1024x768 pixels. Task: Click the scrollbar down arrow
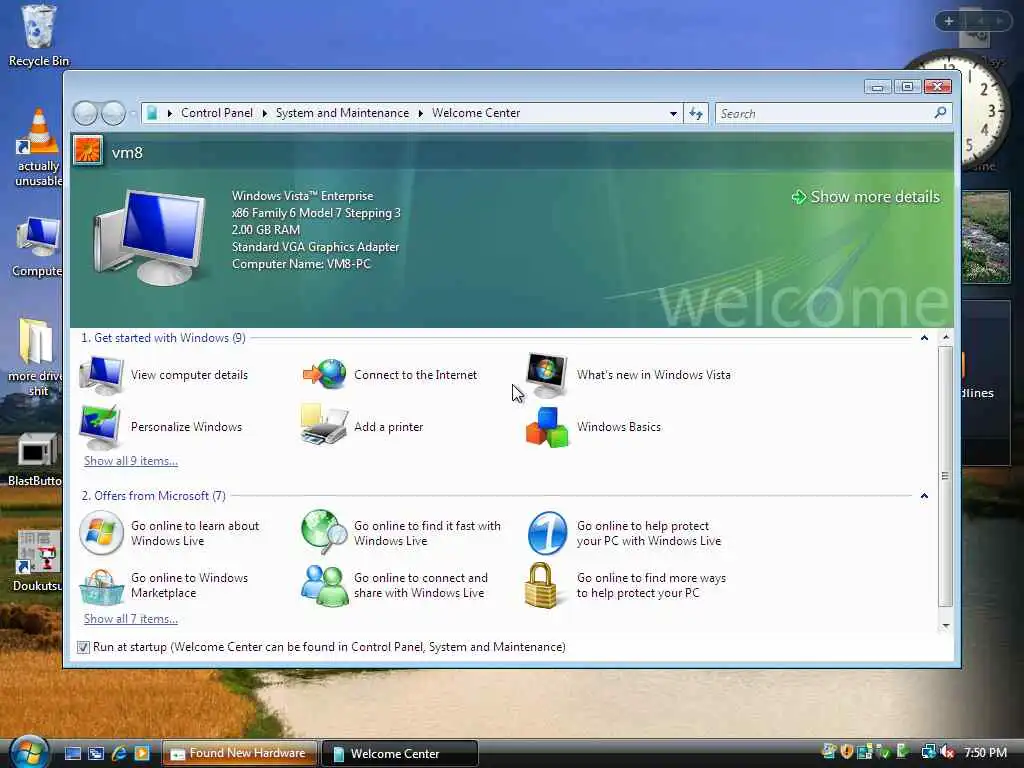click(946, 626)
